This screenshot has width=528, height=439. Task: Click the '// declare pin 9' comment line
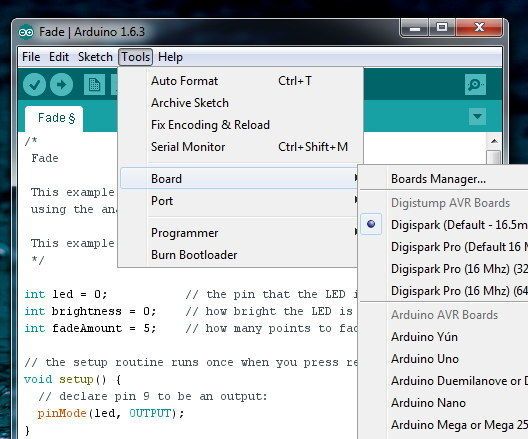pos(153,396)
